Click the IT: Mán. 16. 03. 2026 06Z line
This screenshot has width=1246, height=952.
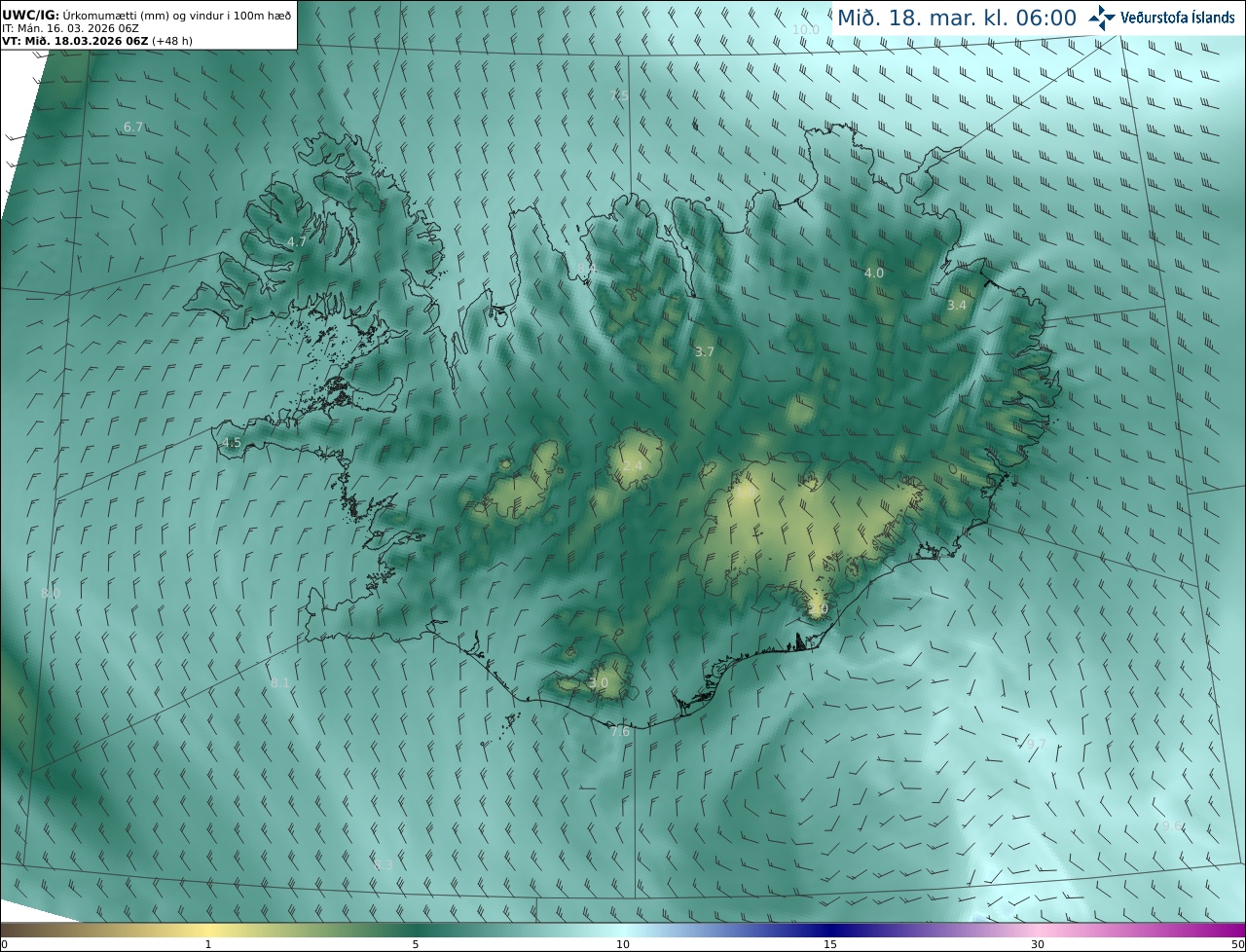(70, 28)
